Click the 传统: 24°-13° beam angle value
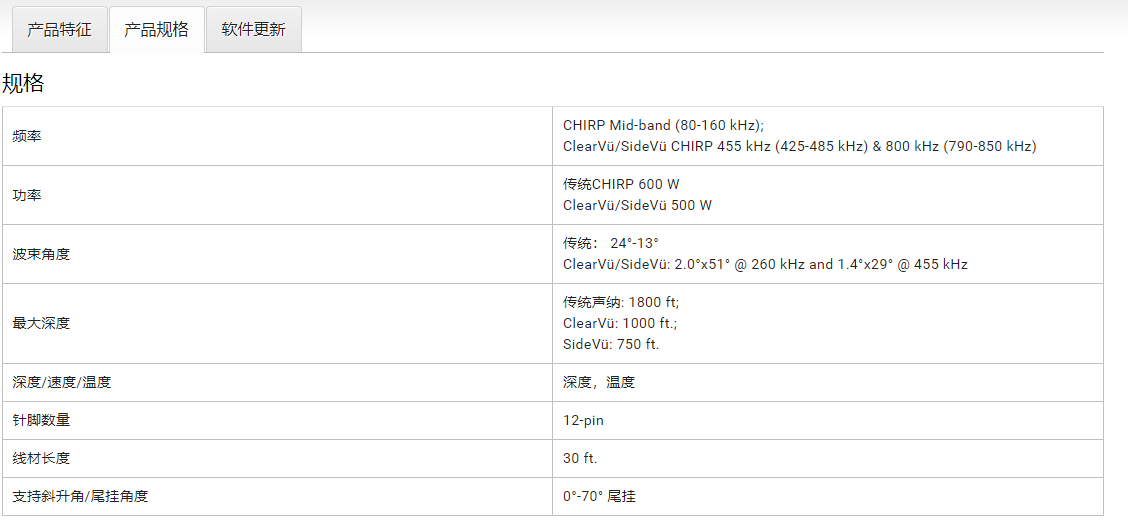 click(611, 243)
